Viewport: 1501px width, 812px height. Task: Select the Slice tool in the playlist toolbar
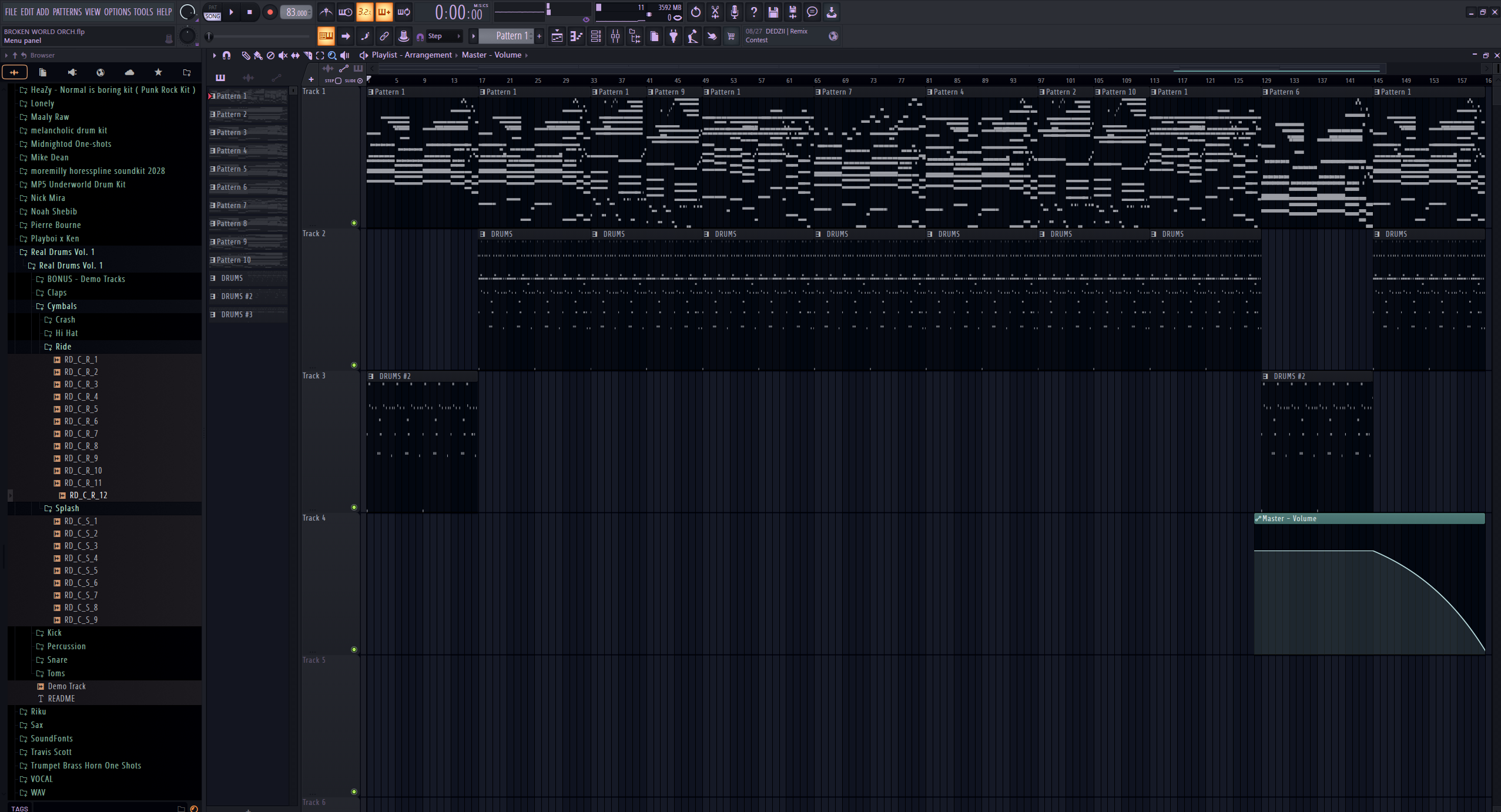(307, 55)
